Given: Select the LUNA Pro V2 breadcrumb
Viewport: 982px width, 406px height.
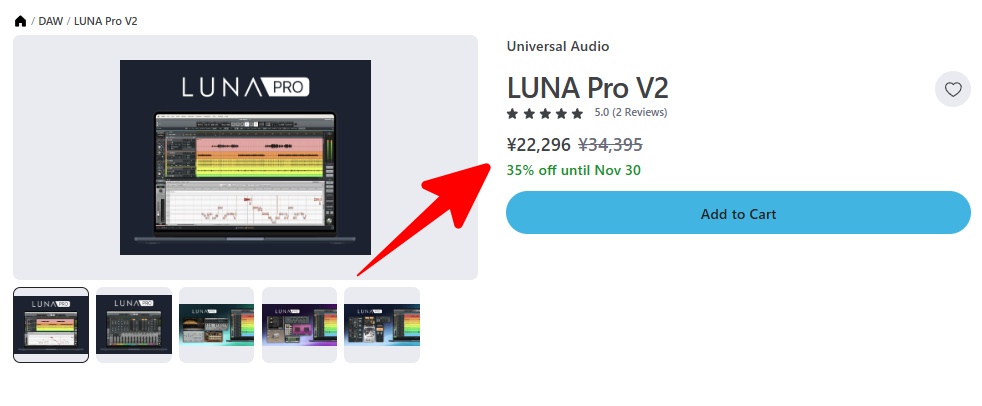Looking at the screenshot, I should tap(105, 21).
